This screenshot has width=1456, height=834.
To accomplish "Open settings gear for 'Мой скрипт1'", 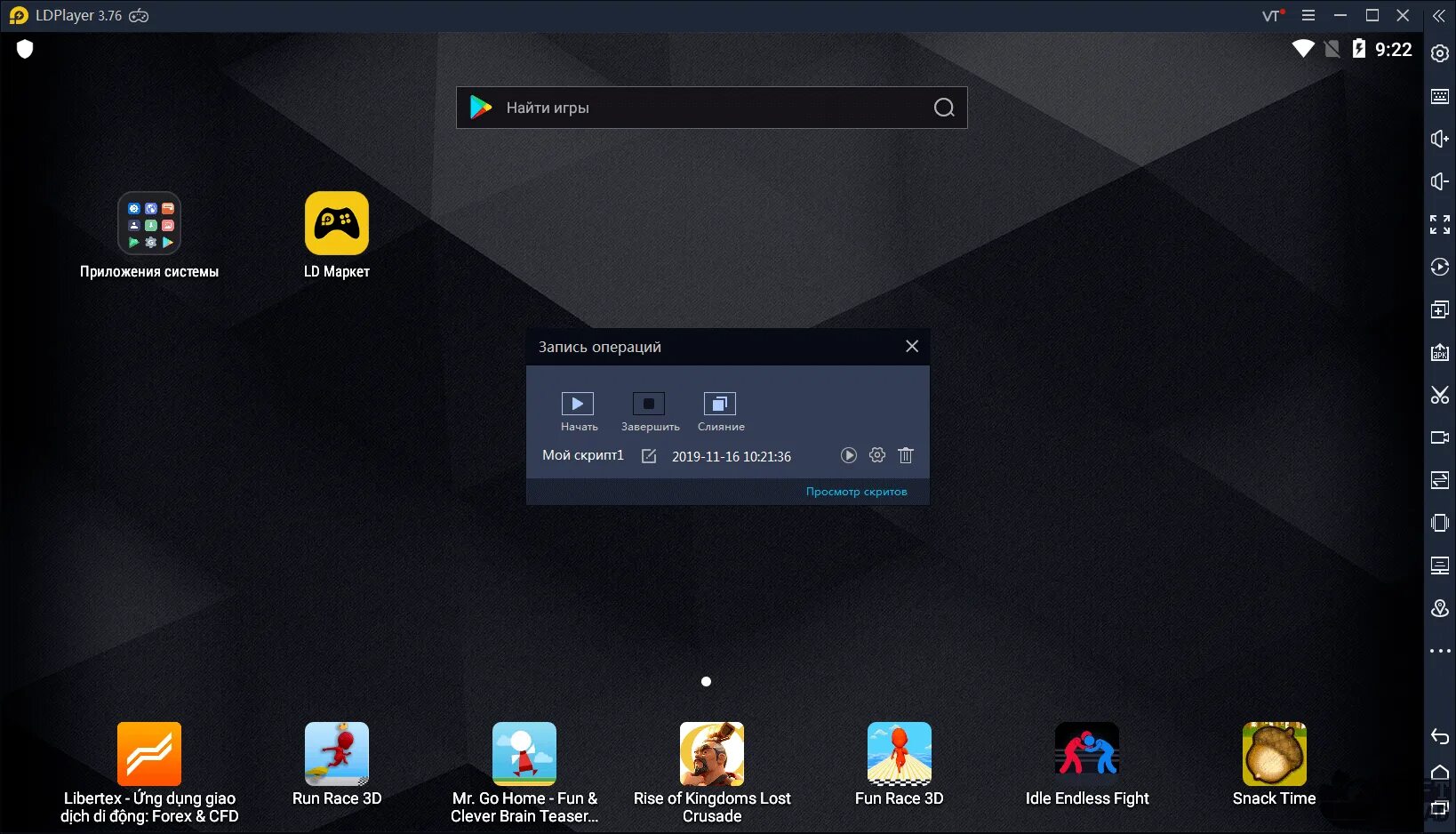I will click(877, 455).
